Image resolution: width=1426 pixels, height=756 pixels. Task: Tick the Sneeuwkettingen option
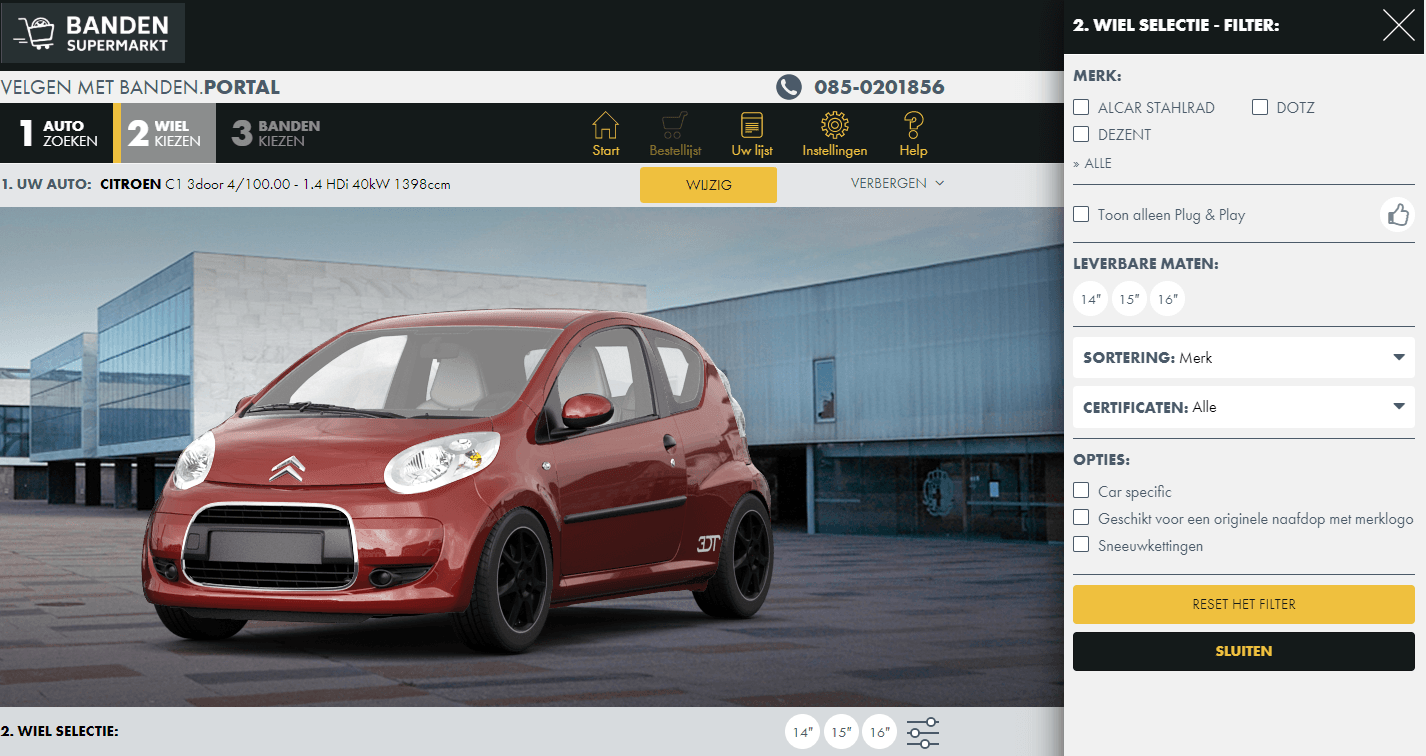1081,544
